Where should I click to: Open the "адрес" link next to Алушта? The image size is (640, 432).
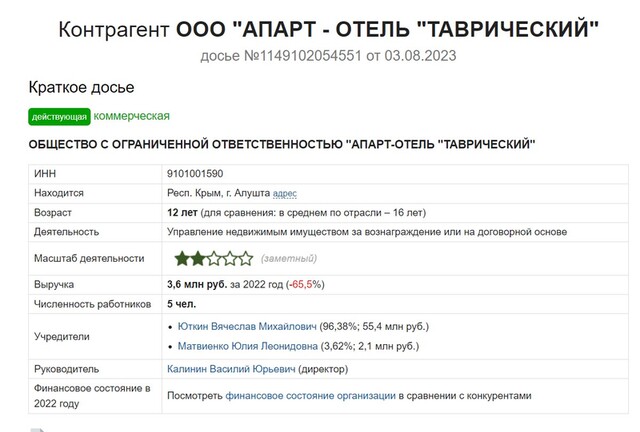(x=285, y=193)
